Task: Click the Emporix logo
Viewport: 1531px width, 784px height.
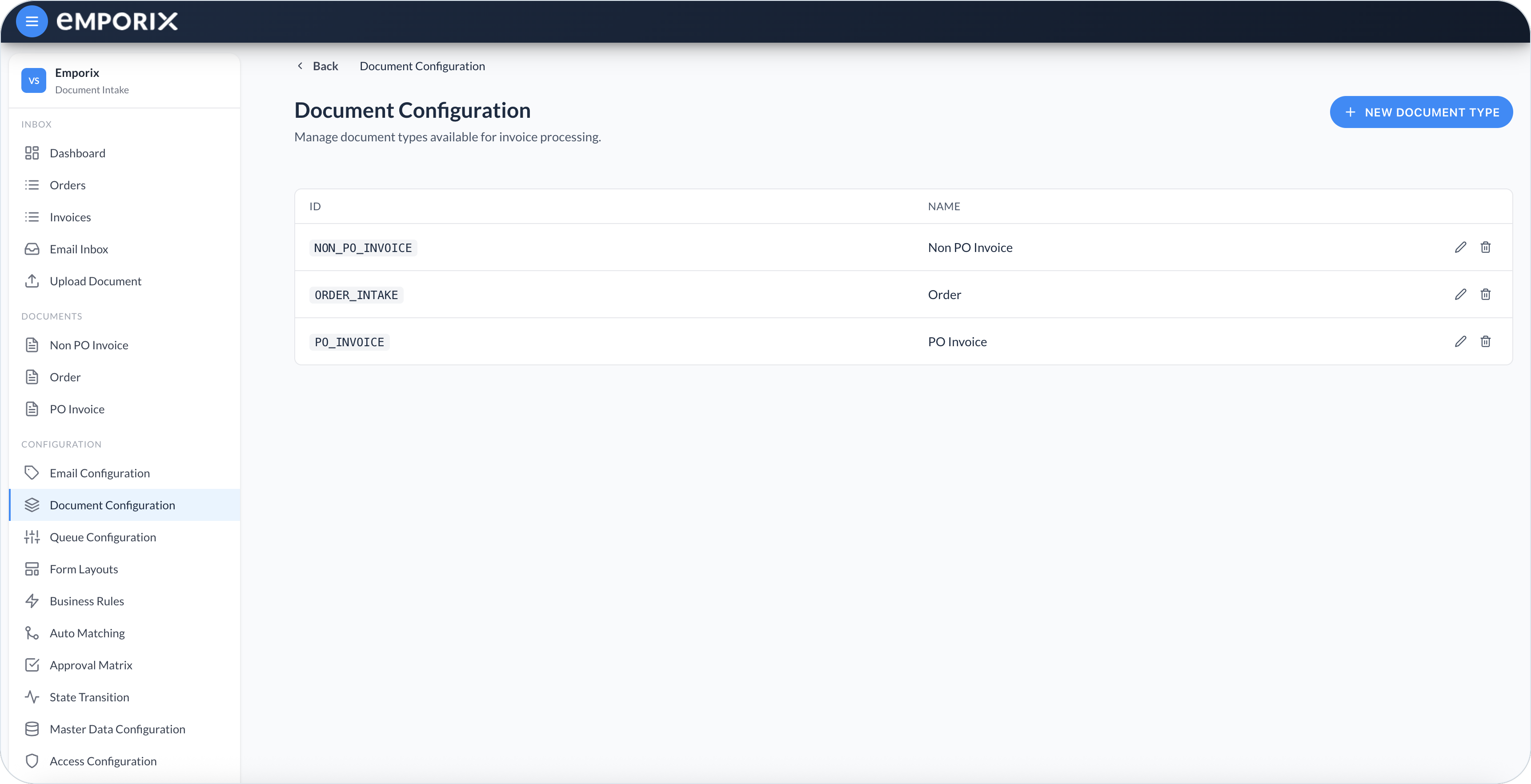Action: pyautogui.click(x=117, y=21)
